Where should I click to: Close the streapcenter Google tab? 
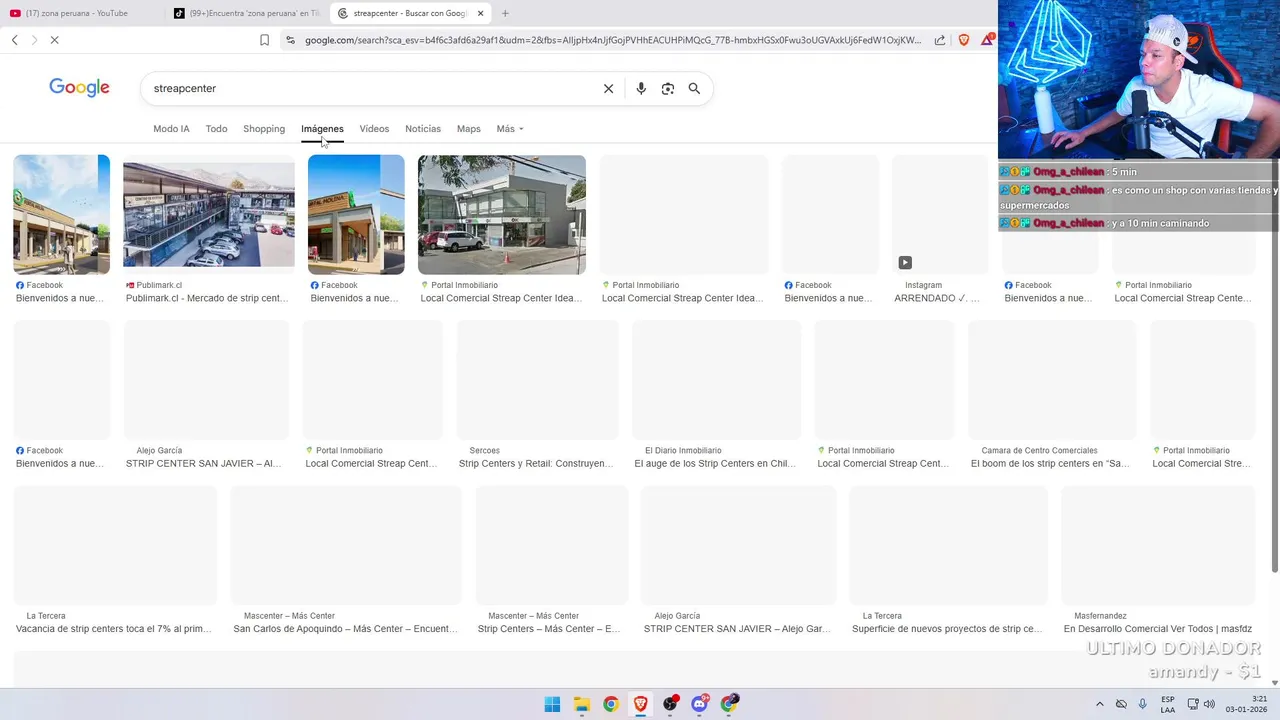481,13
